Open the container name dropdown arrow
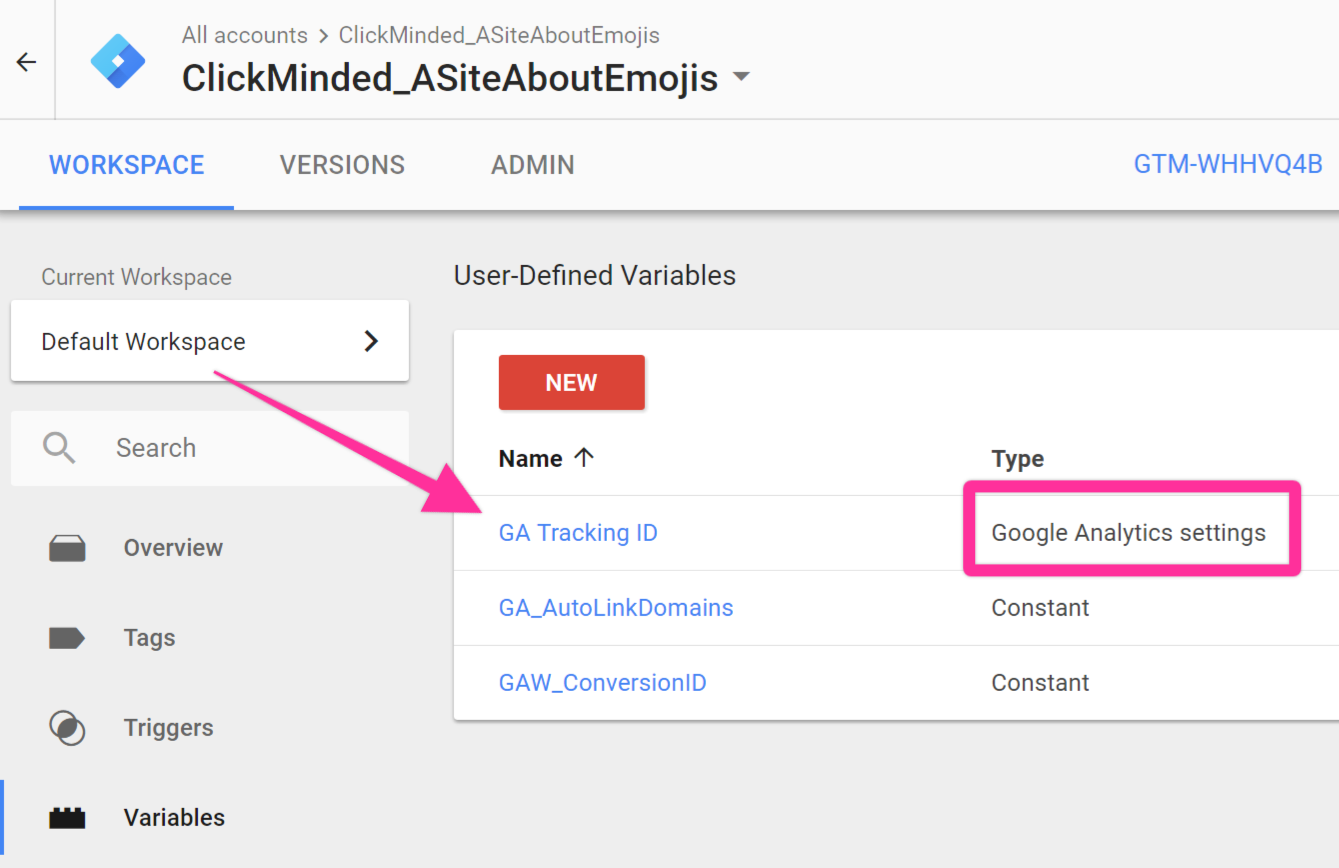 pos(741,77)
